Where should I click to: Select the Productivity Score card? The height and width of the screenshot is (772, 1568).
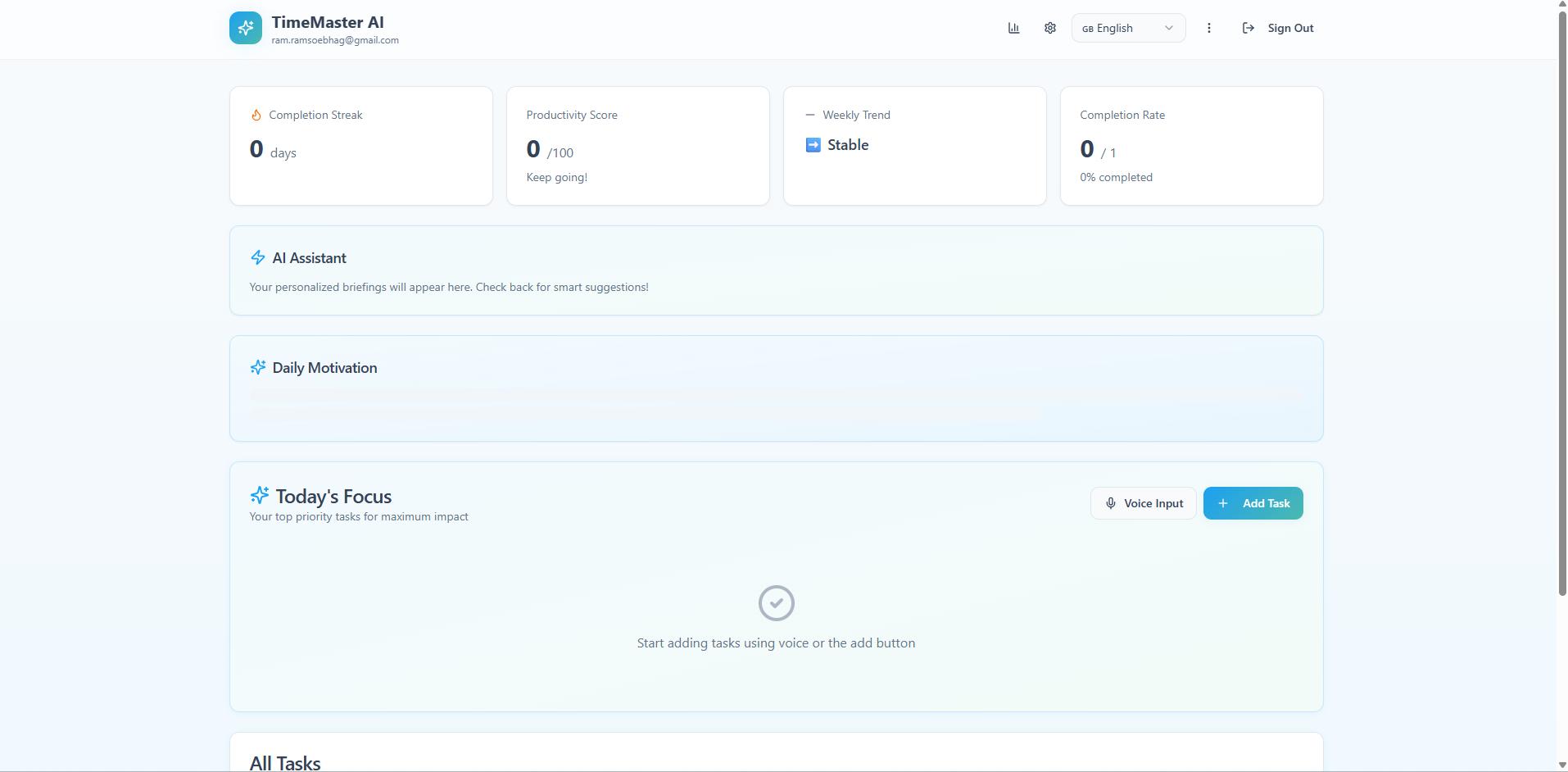pyautogui.click(x=637, y=146)
